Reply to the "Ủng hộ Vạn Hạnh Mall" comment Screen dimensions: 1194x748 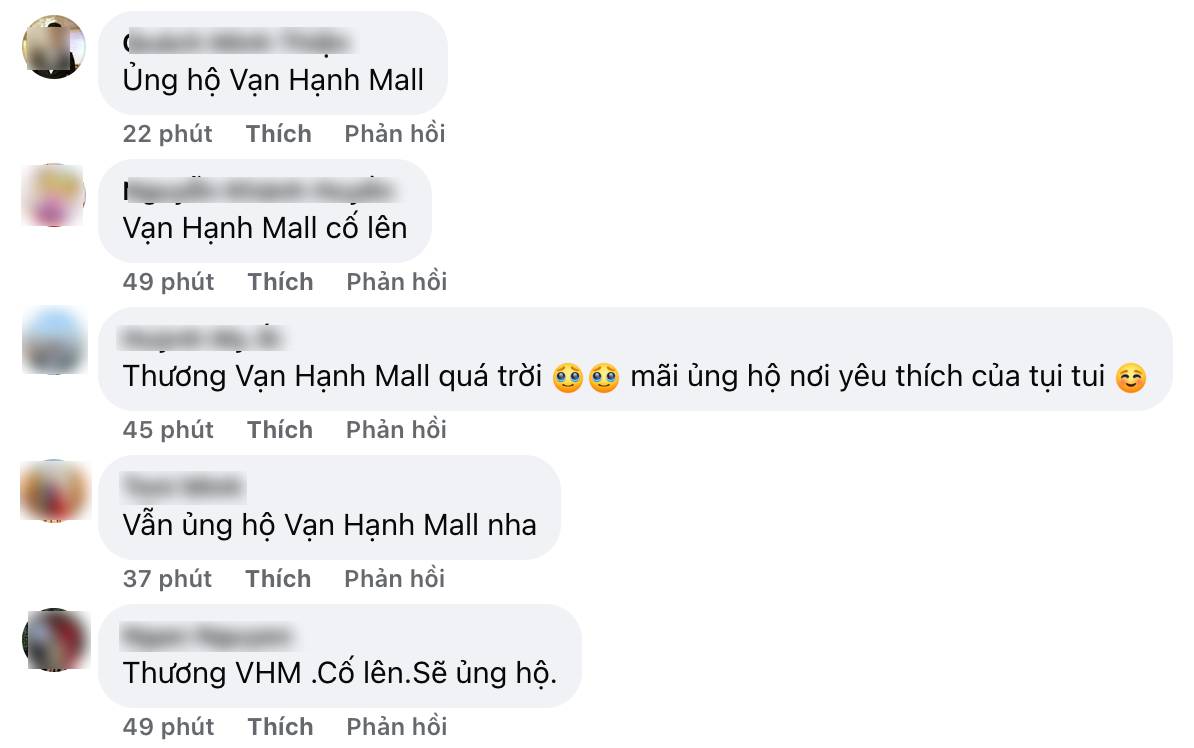[394, 134]
